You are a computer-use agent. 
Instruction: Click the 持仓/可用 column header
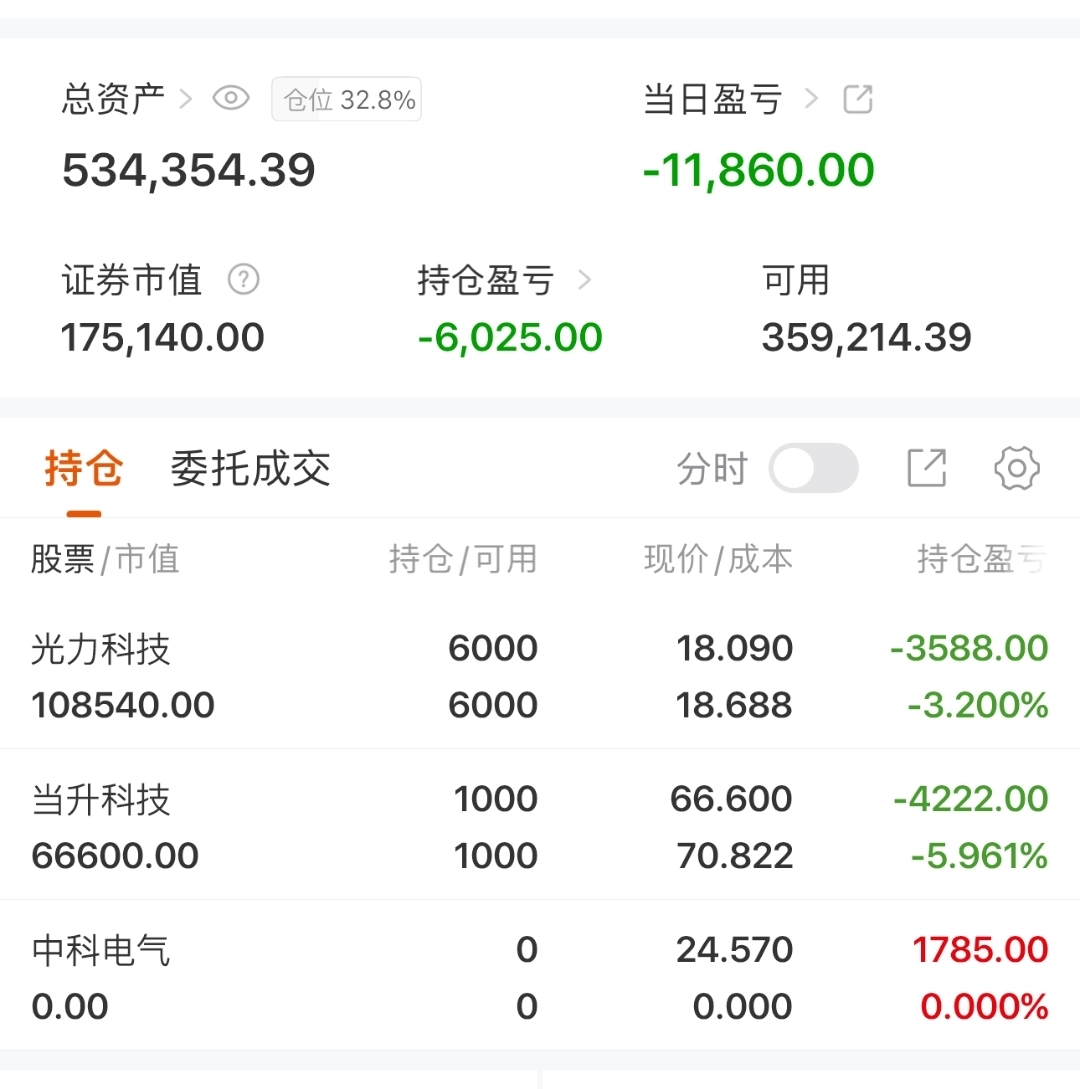click(x=462, y=559)
